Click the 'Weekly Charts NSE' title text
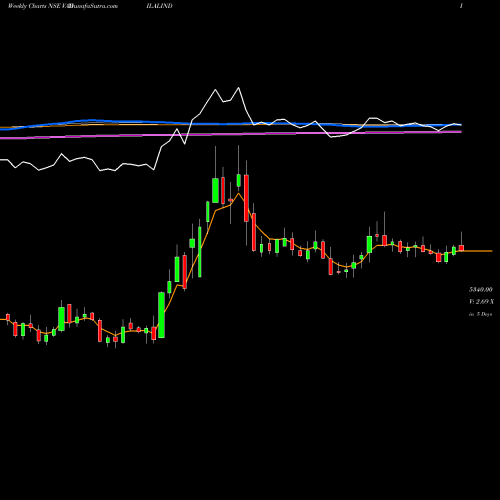The height and width of the screenshot is (500, 500). [34, 6]
